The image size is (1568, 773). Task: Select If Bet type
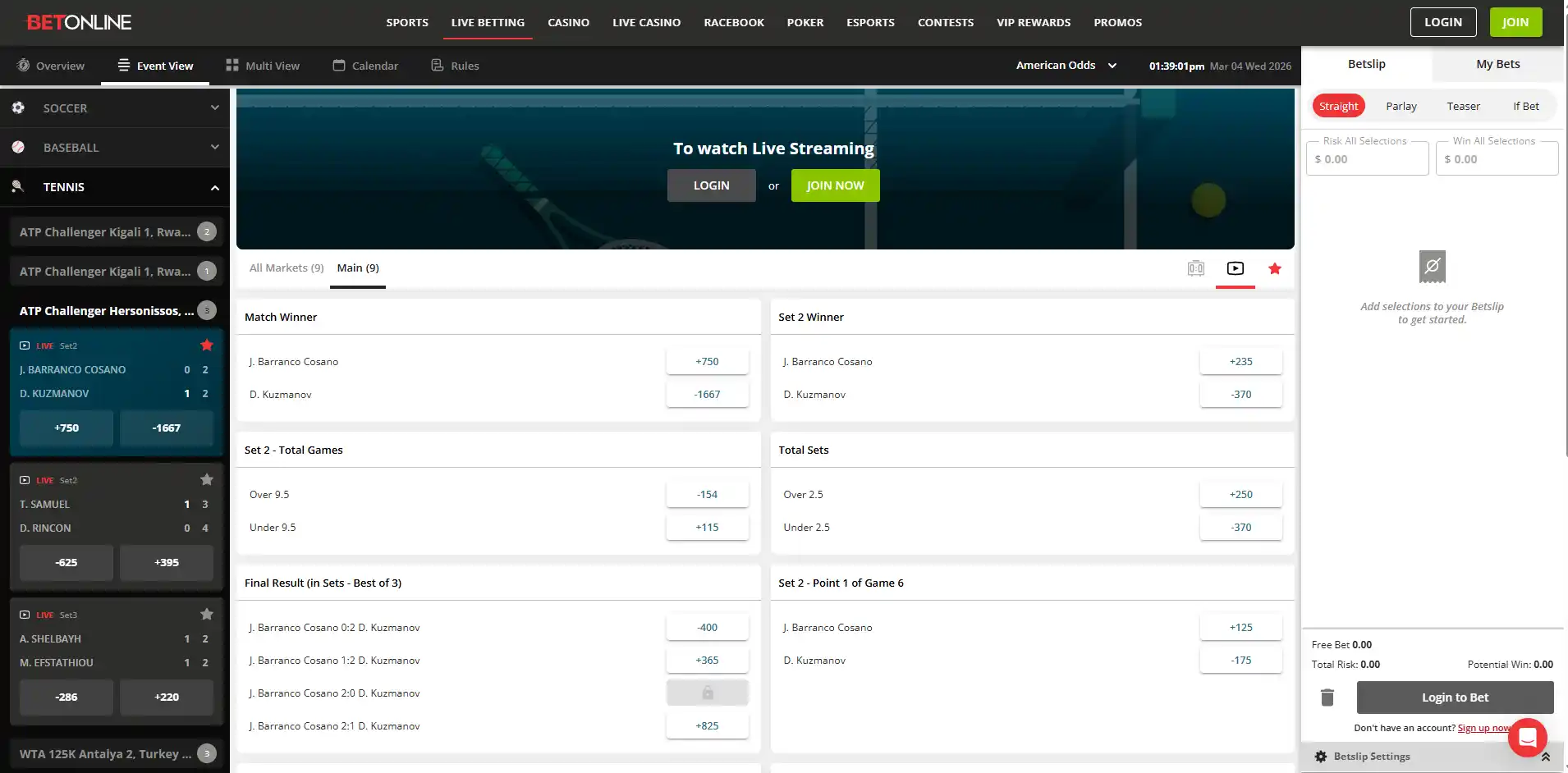[1526, 106]
